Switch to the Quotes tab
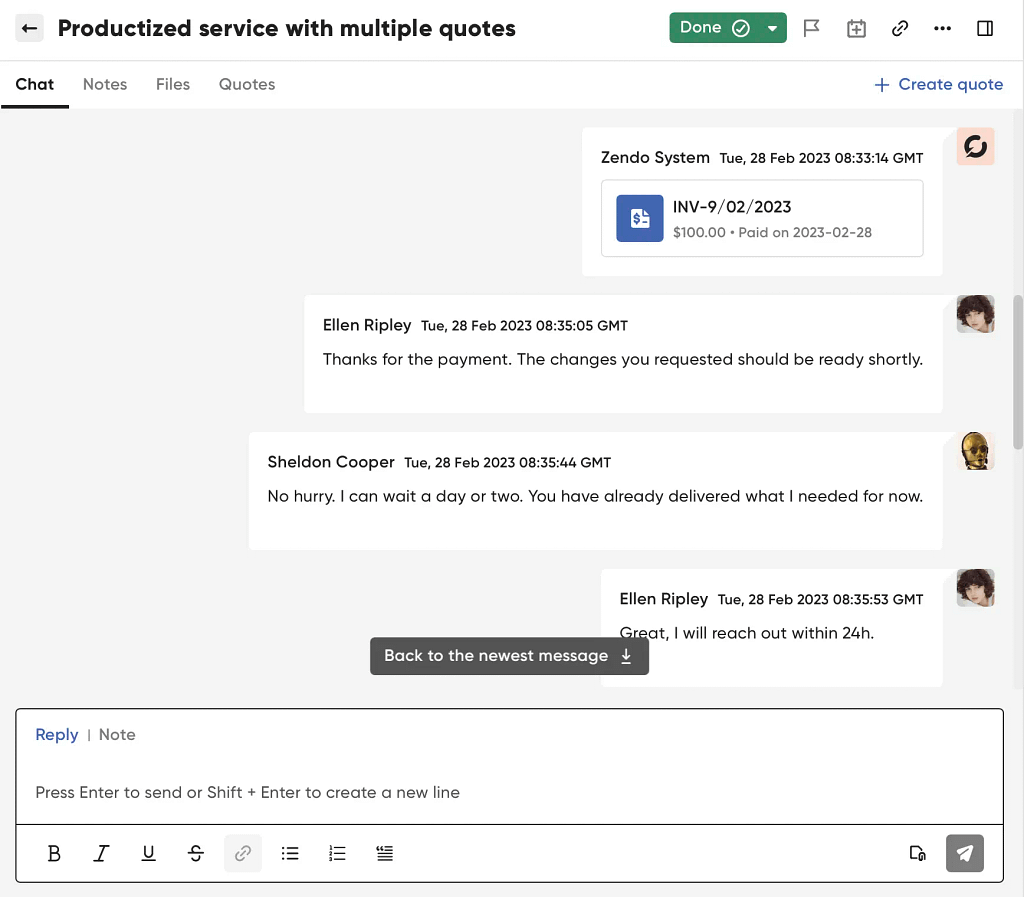 click(247, 84)
